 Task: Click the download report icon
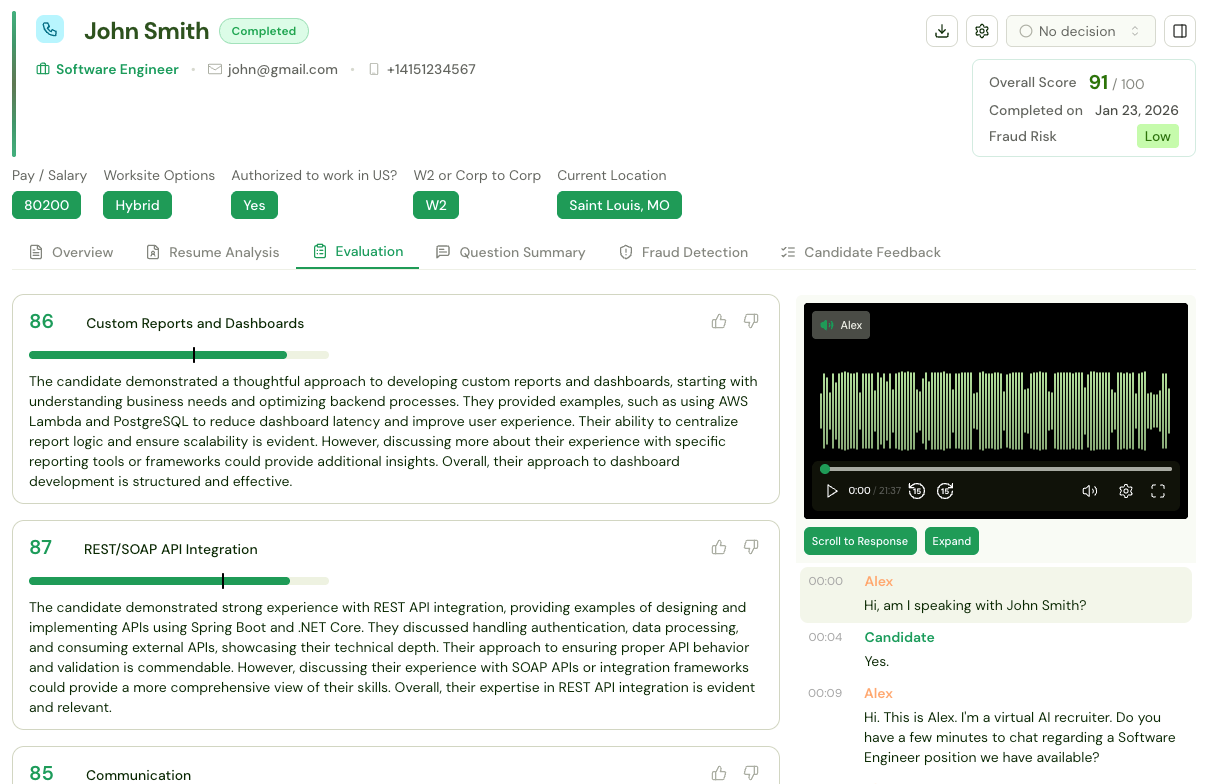942,31
